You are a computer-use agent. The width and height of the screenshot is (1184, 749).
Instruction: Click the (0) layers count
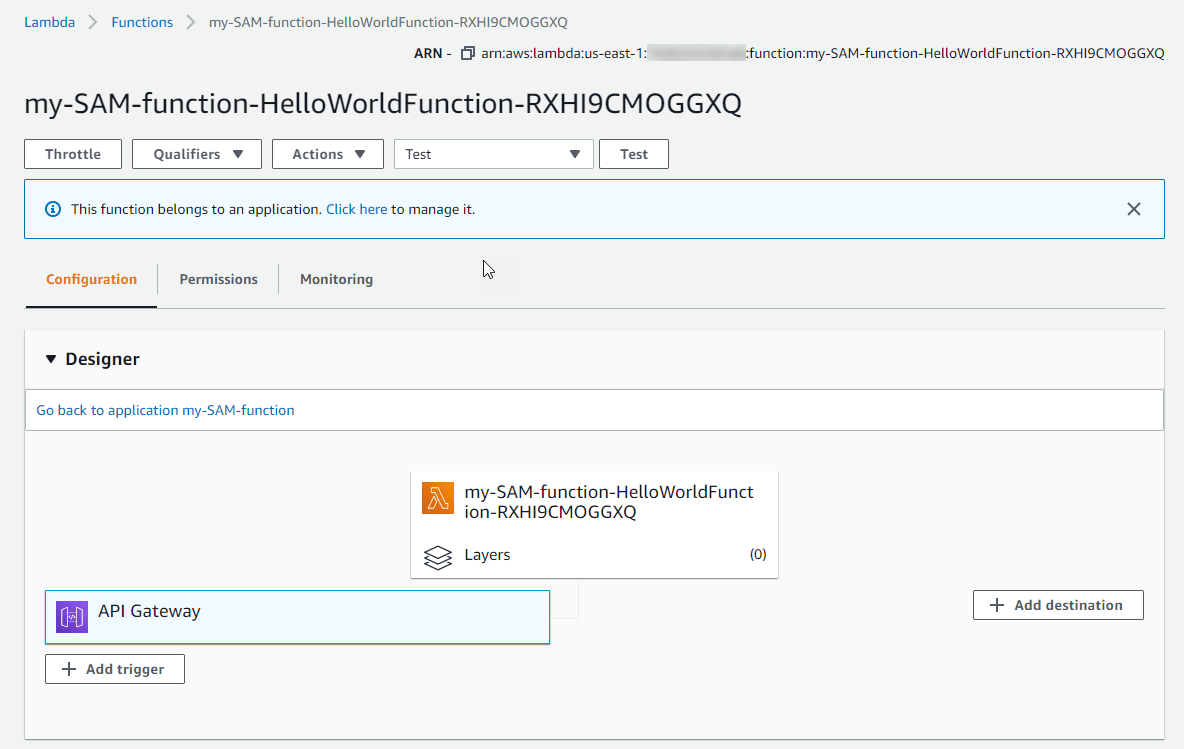[758, 554]
